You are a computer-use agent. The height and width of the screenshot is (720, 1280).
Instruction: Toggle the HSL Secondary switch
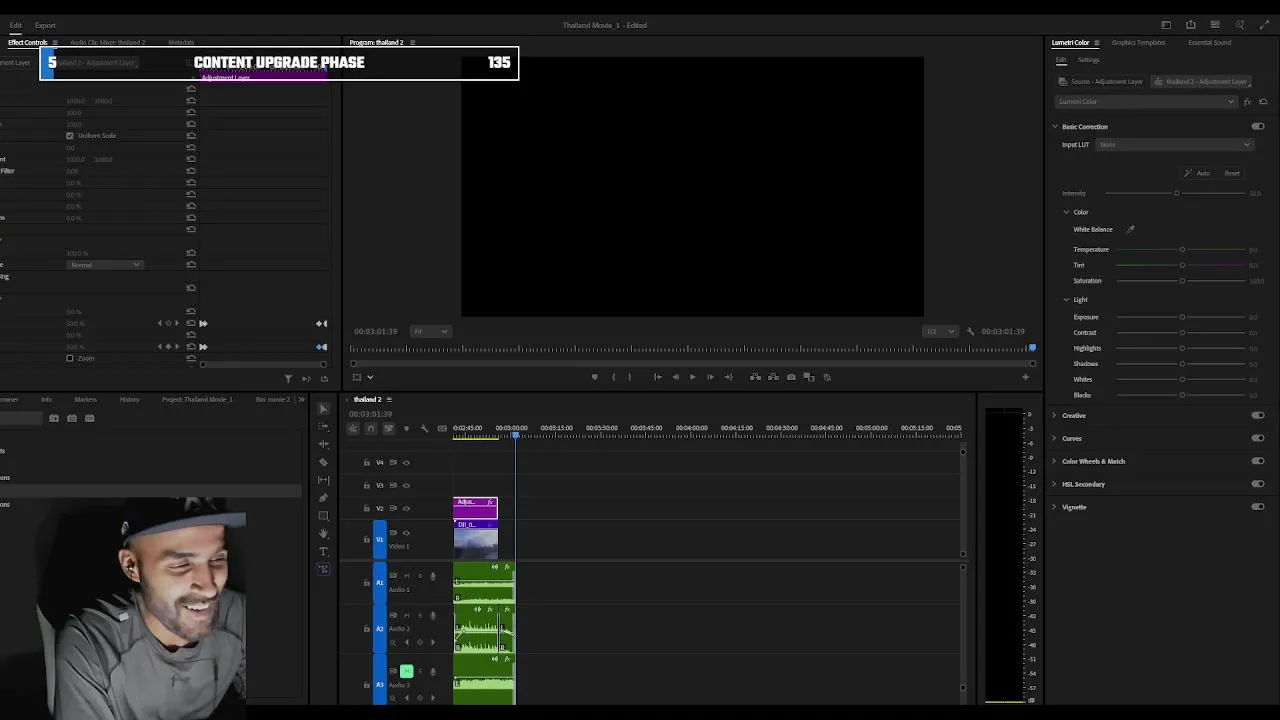(1258, 484)
